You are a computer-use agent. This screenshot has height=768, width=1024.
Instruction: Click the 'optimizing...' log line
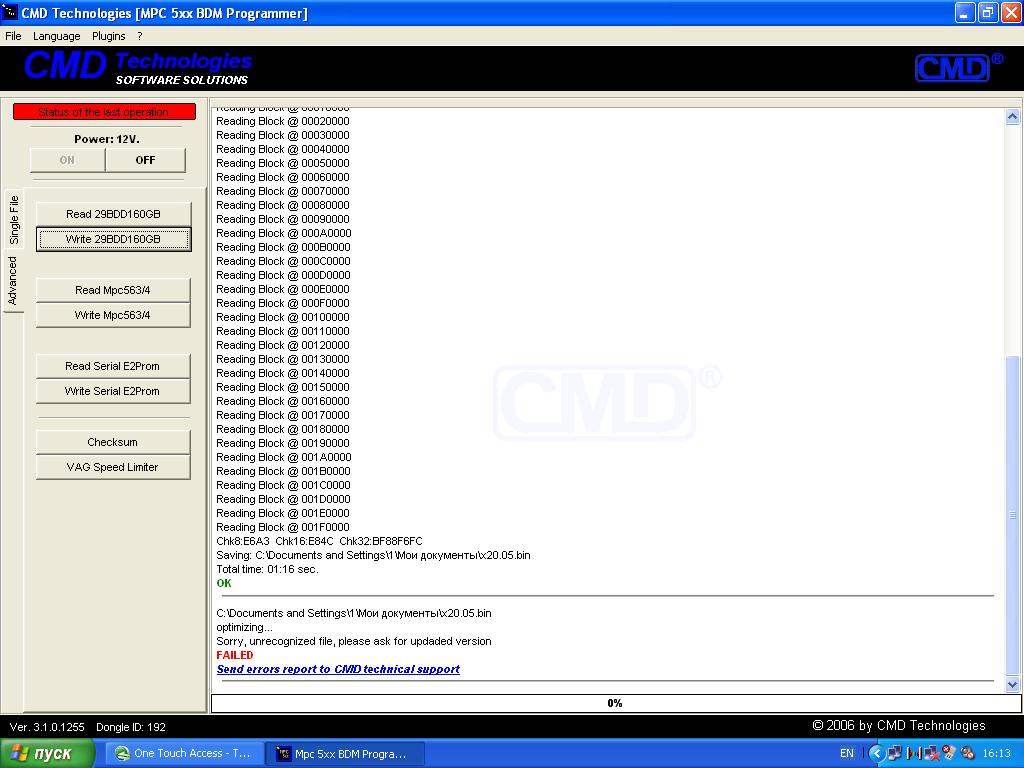tap(244, 627)
